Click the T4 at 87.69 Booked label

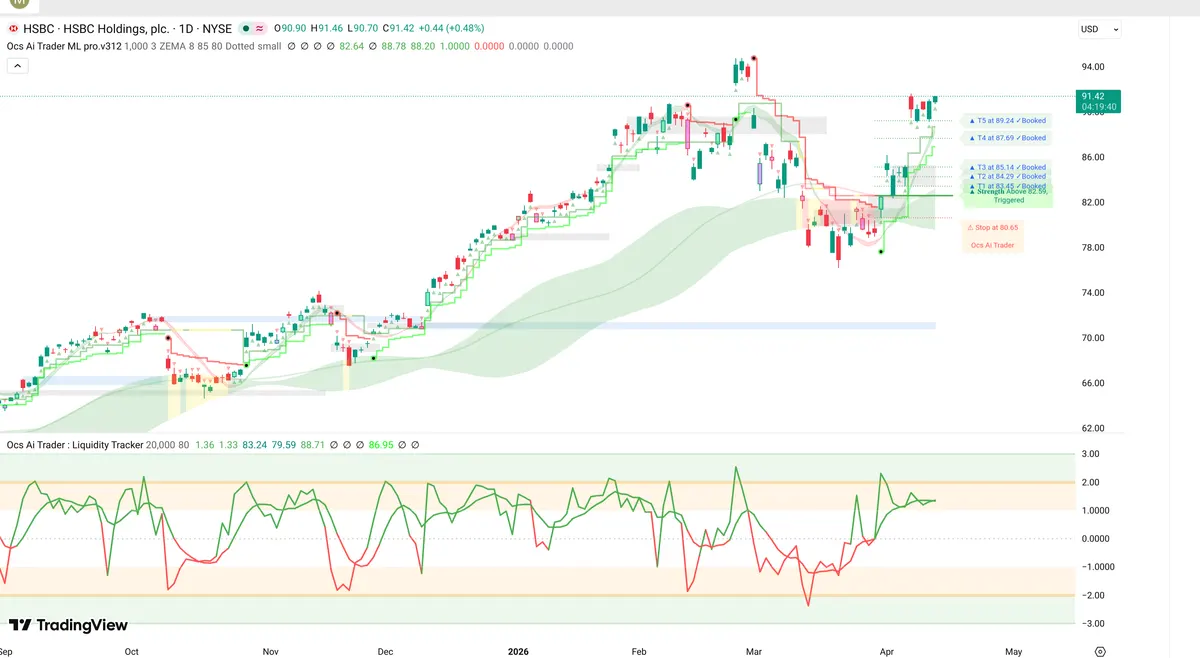pyautogui.click(x=1008, y=138)
